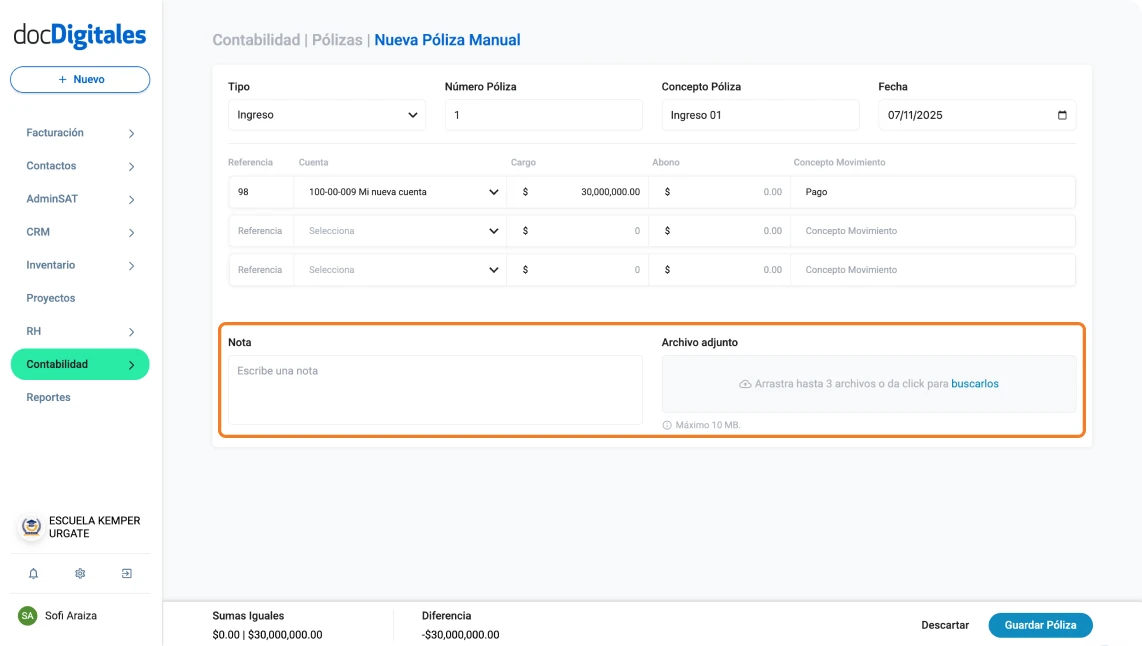Open the Fecha date picker calendar icon

click(1063, 115)
